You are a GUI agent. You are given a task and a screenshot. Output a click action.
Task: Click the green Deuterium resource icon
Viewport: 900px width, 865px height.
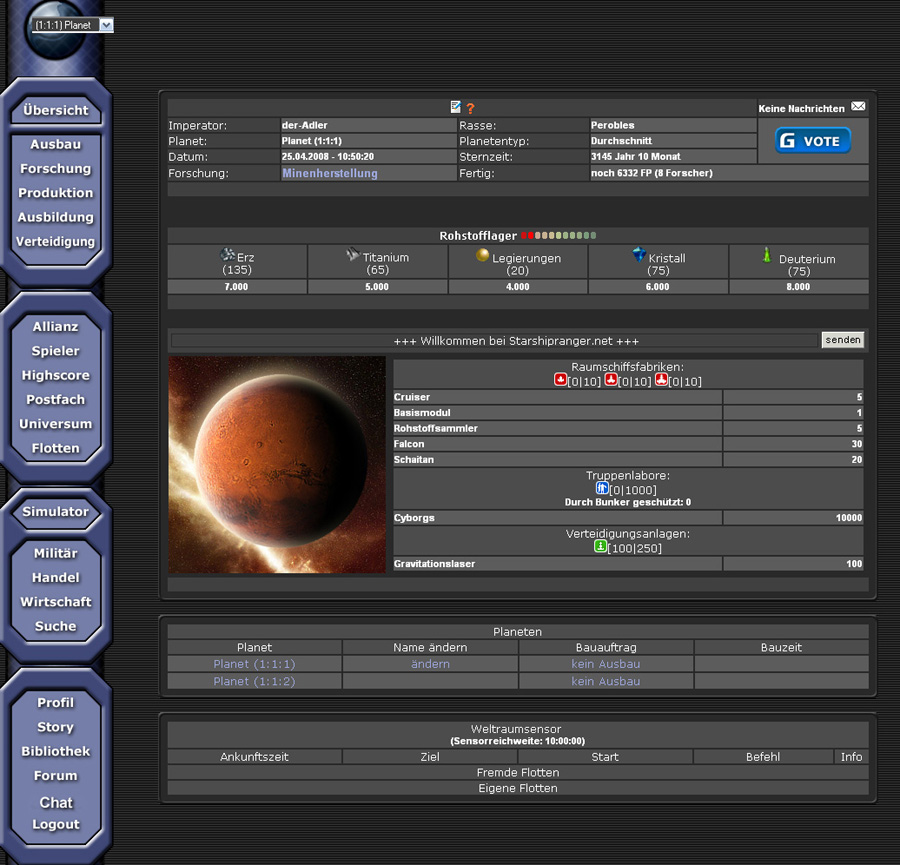[768, 255]
